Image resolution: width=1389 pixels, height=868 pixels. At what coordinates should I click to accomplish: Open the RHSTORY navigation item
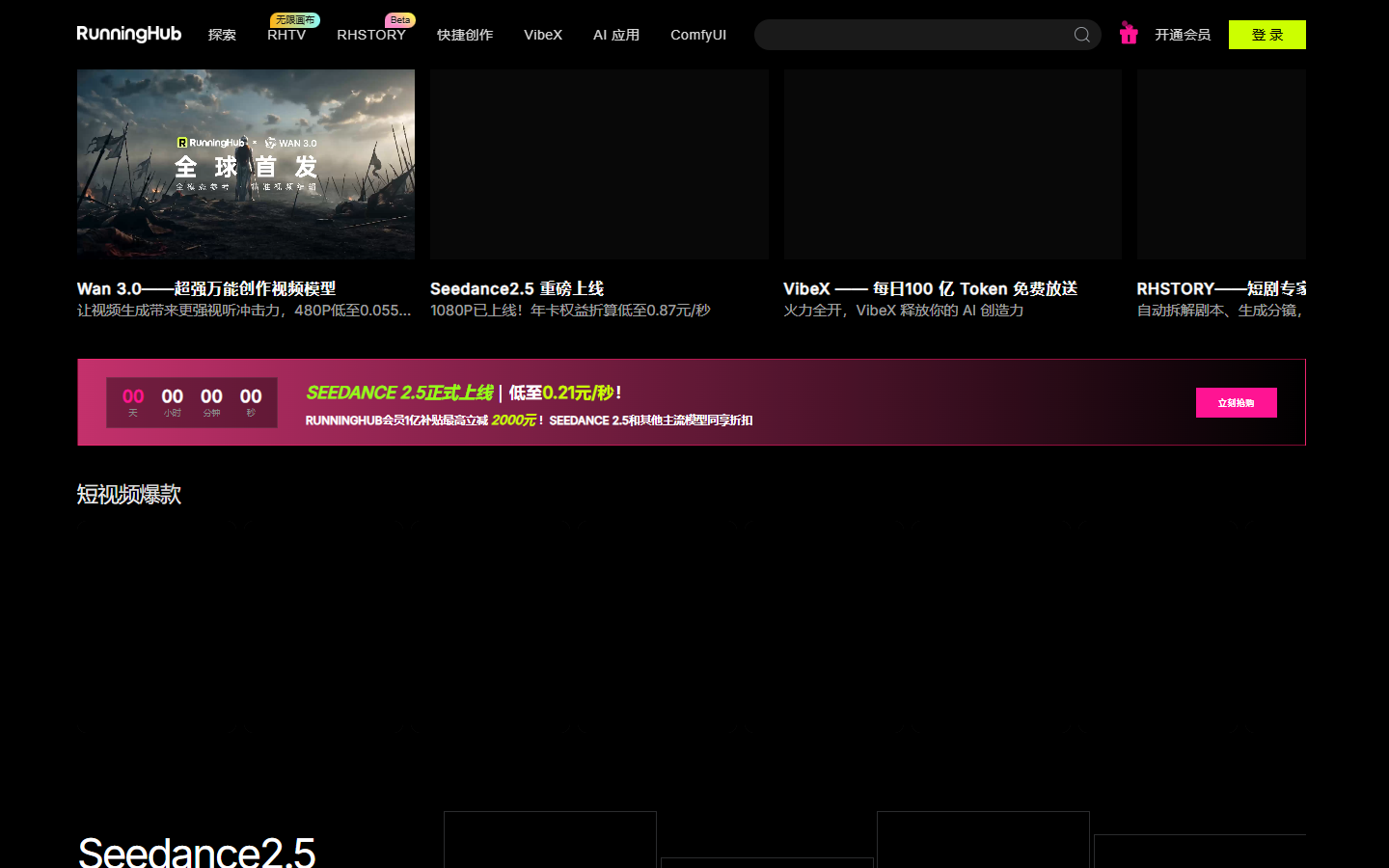coord(371,35)
